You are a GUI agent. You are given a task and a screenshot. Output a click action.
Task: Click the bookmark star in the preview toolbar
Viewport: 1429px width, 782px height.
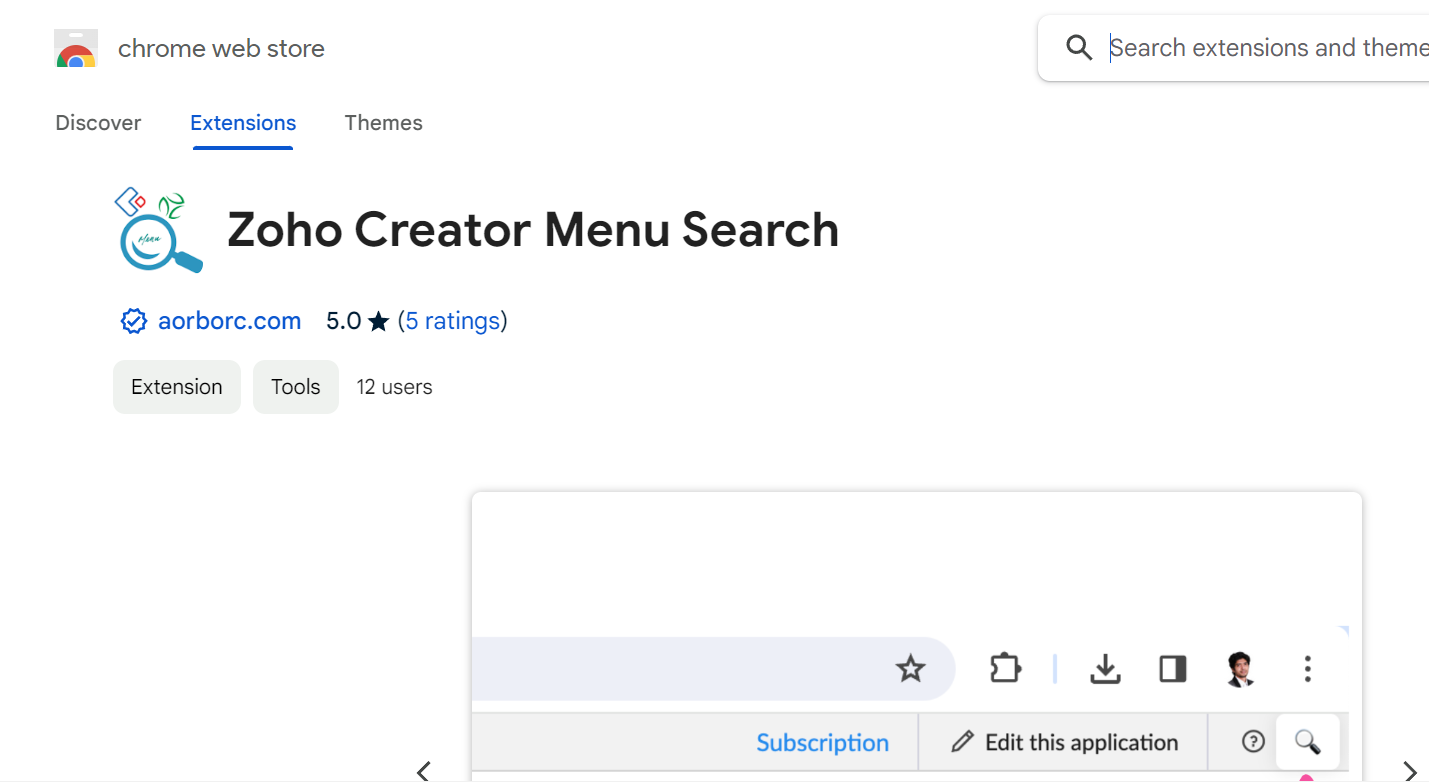pyautogui.click(x=910, y=669)
